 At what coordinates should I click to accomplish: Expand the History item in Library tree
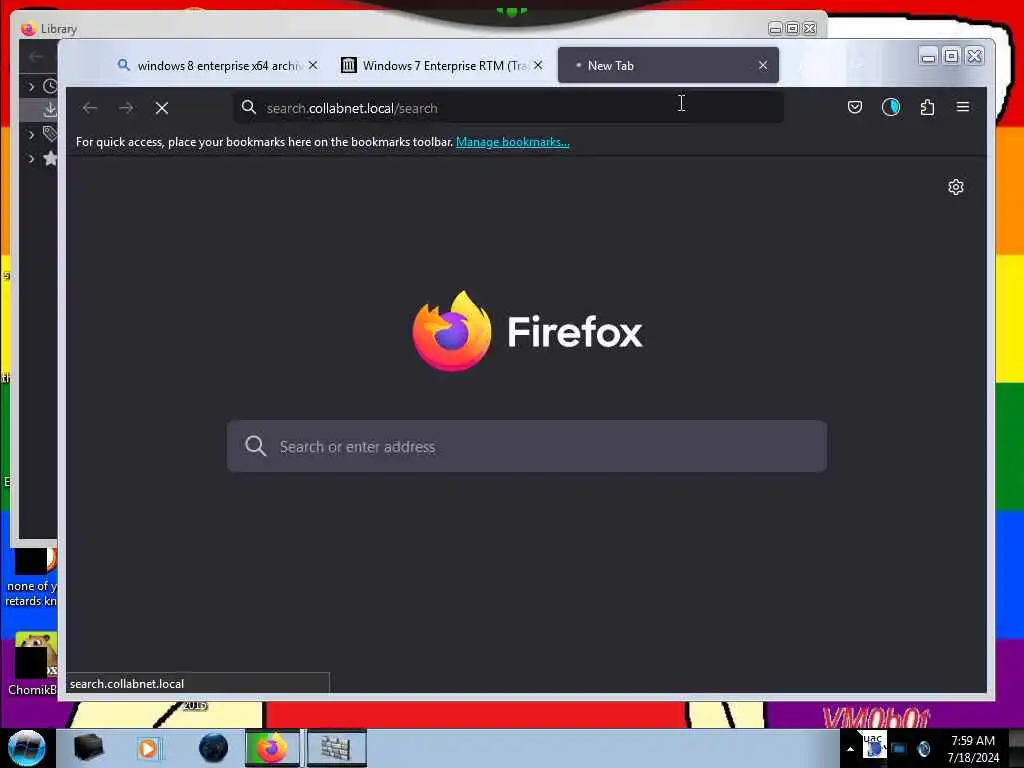[31, 86]
